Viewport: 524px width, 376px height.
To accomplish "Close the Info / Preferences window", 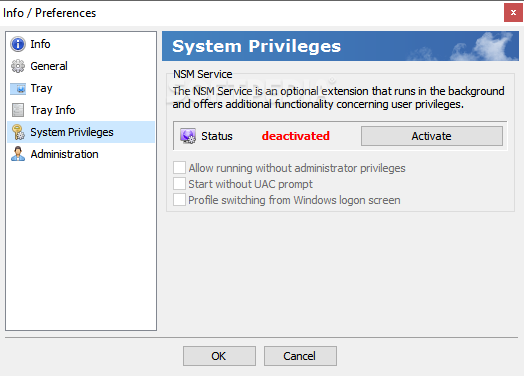I will pos(513,13).
